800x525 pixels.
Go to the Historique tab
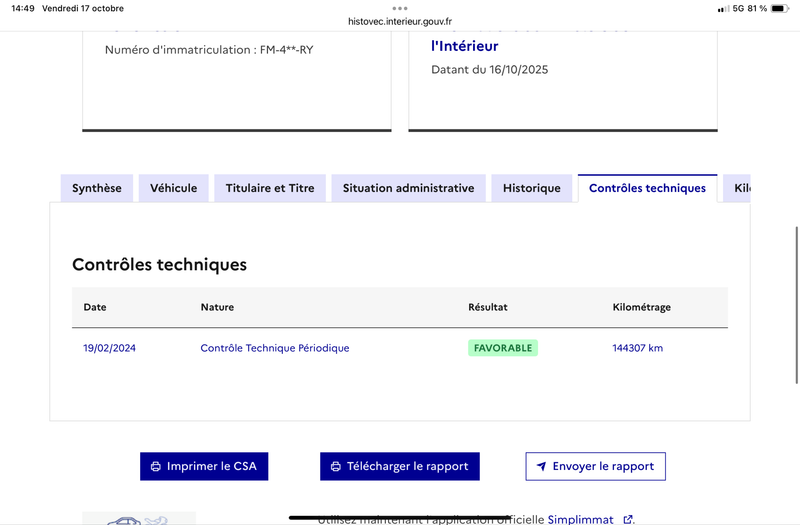[531, 188]
